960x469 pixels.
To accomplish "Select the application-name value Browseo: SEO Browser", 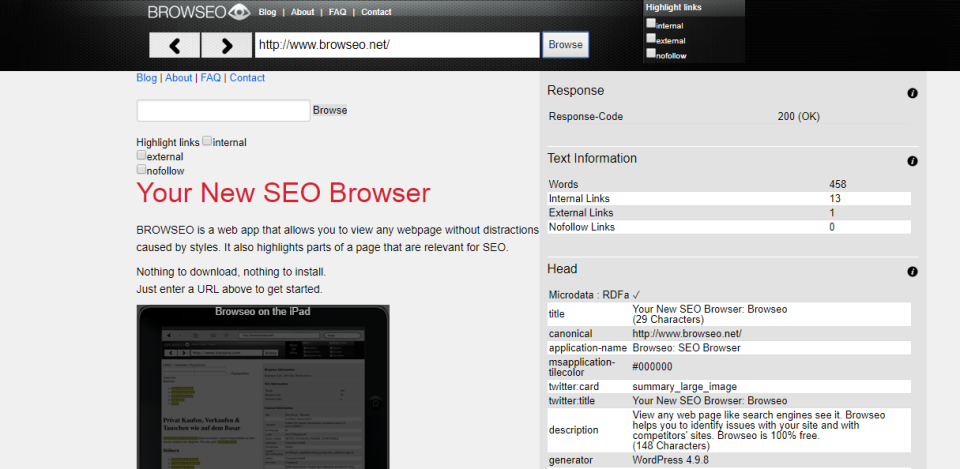I will (x=686, y=348).
